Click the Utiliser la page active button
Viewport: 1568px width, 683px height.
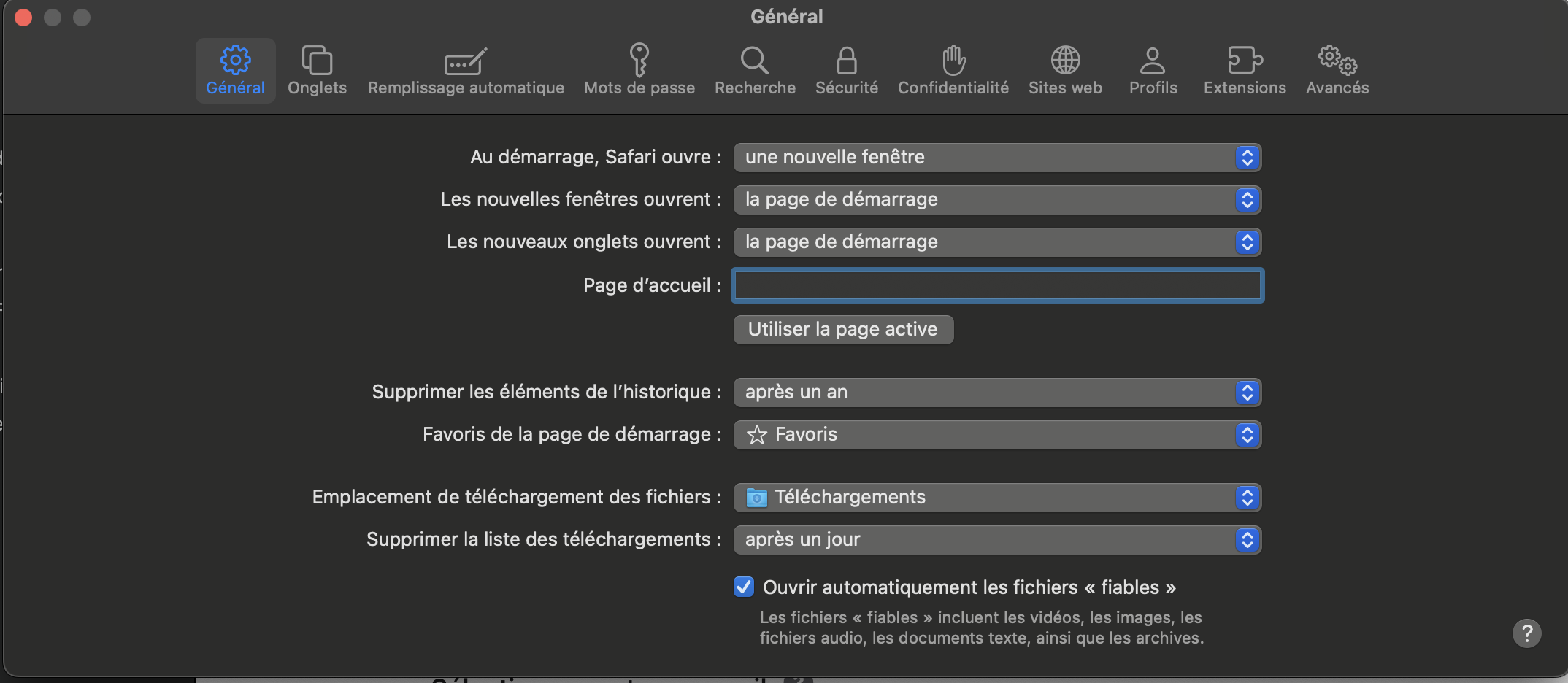843,330
